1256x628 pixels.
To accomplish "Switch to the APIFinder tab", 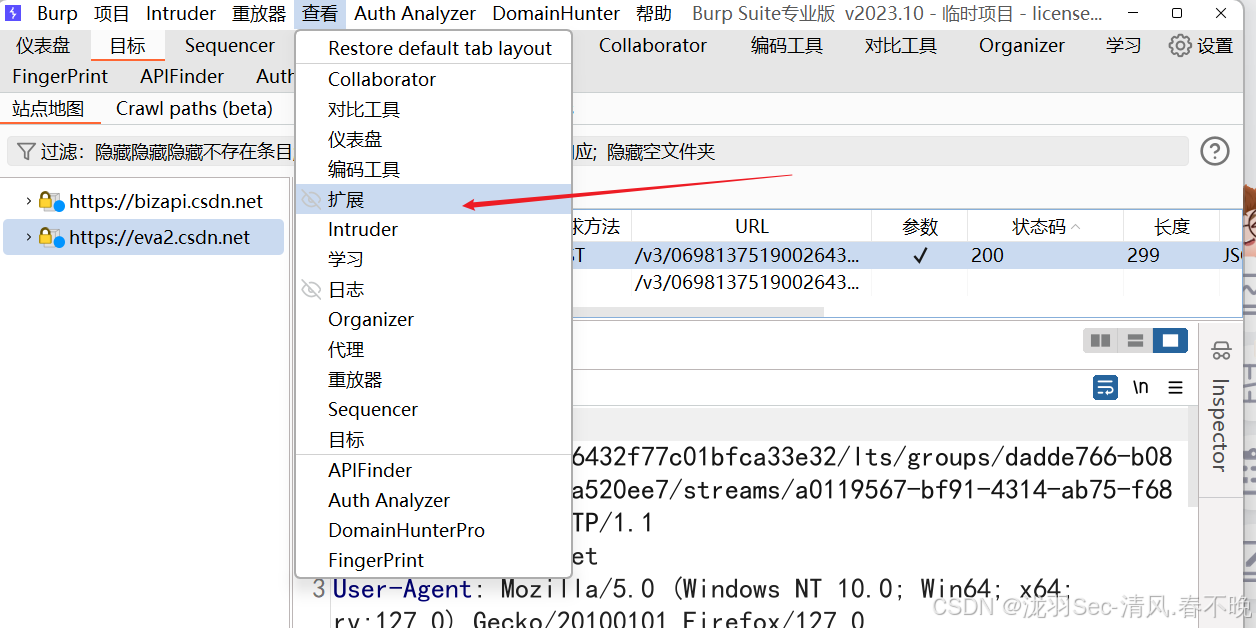I will point(182,77).
